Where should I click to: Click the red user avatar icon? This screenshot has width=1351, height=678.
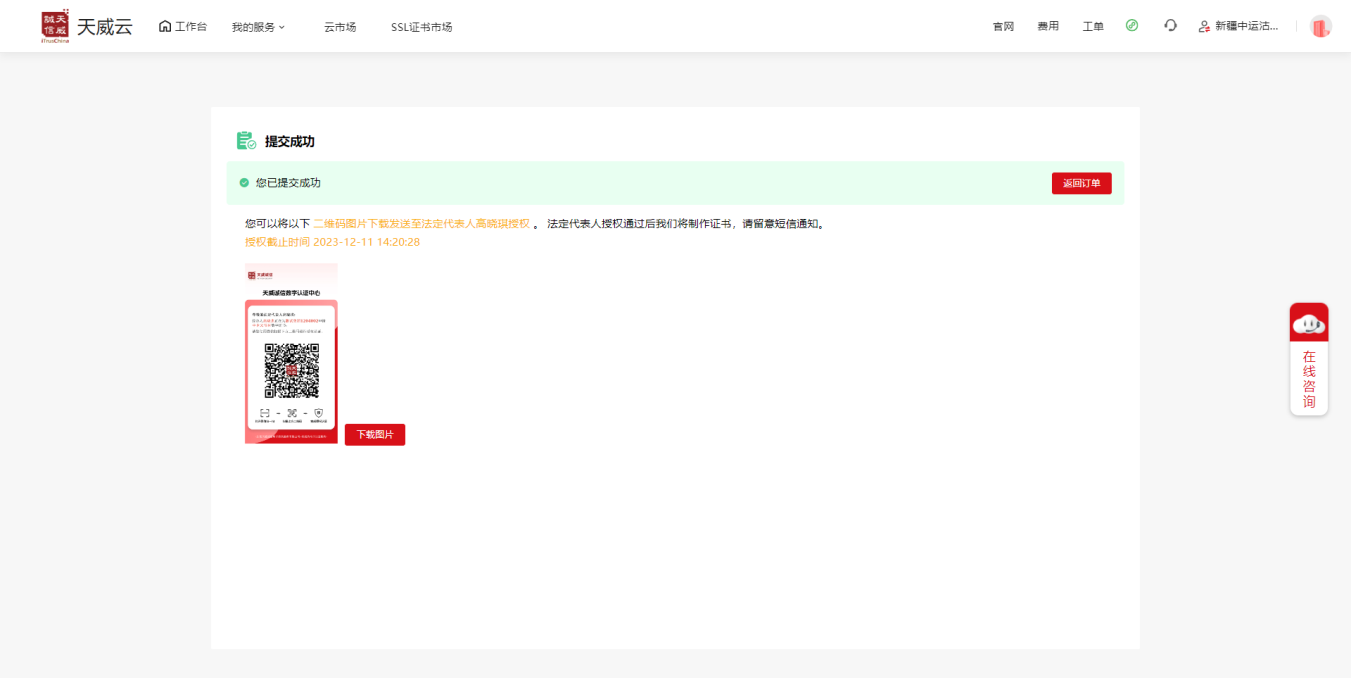1321,27
